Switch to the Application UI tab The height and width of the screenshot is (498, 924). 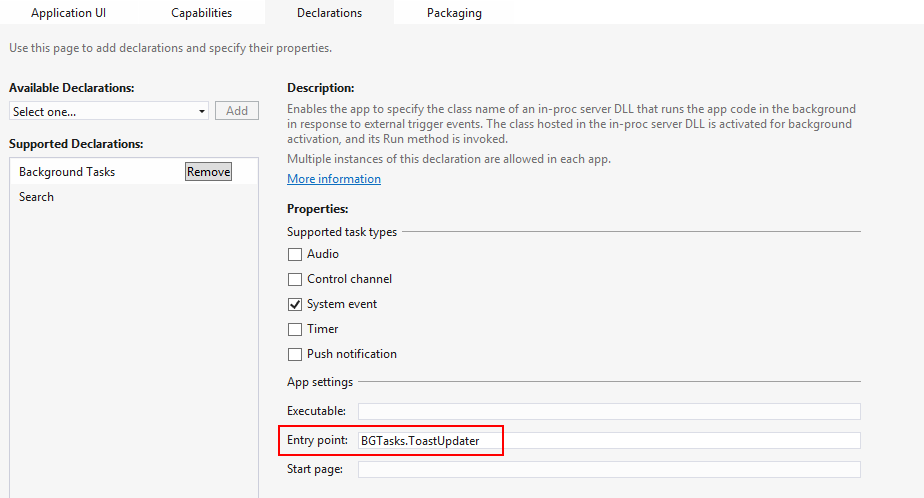pos(68,12)
